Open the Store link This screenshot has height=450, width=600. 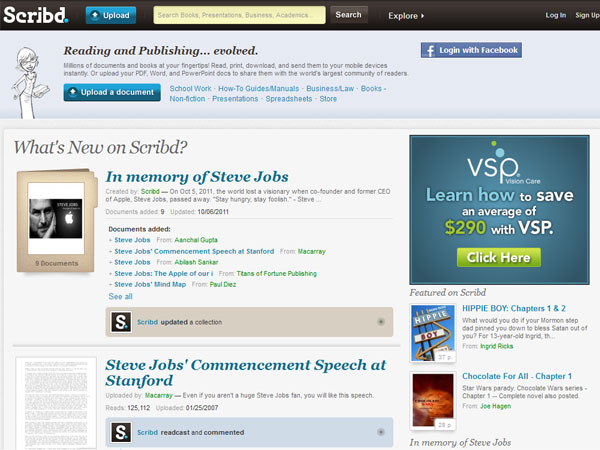(328, 99)
